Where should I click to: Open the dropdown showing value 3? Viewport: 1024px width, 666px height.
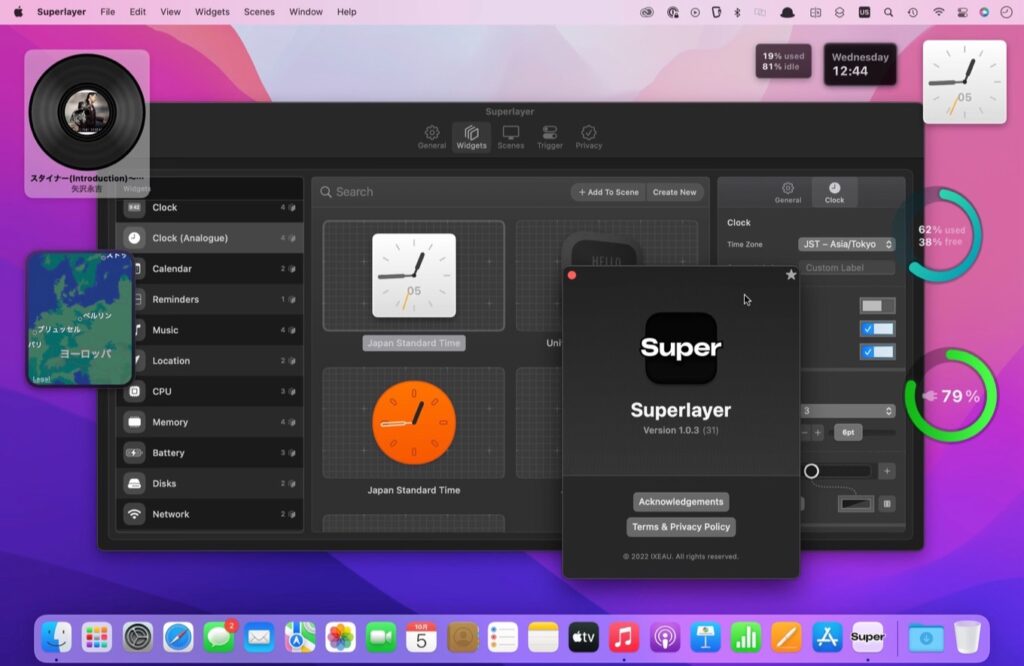(x=846, y=410)
